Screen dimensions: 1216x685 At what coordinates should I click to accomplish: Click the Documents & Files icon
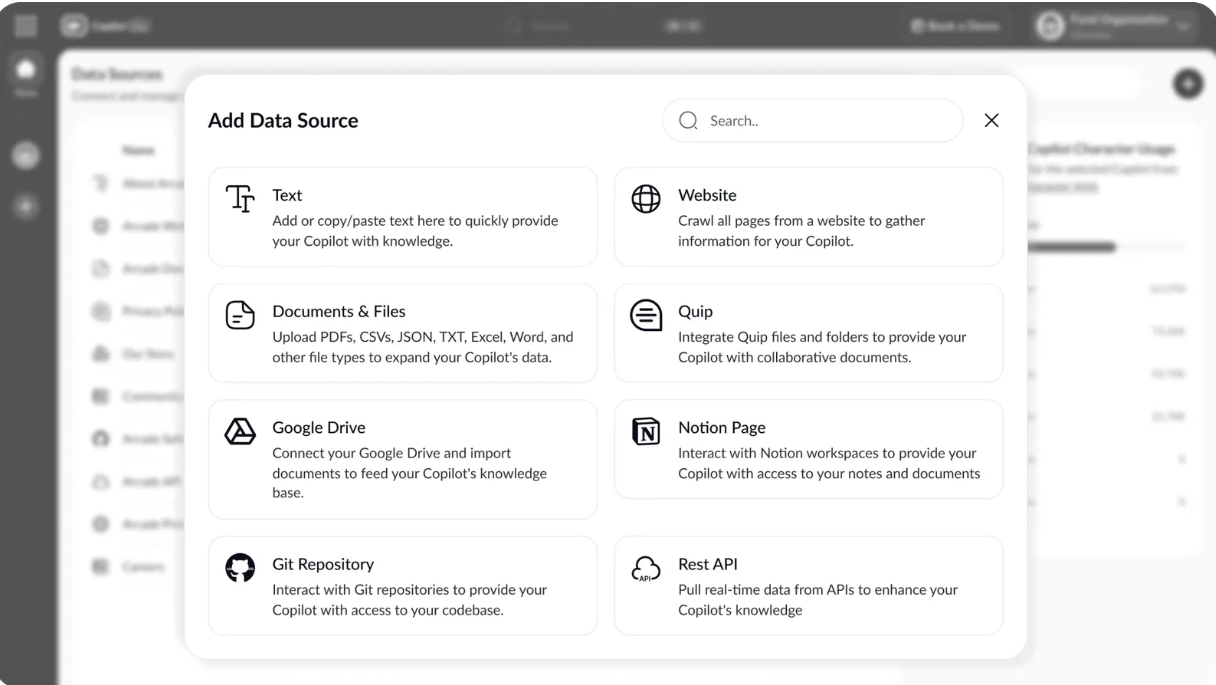240,314
